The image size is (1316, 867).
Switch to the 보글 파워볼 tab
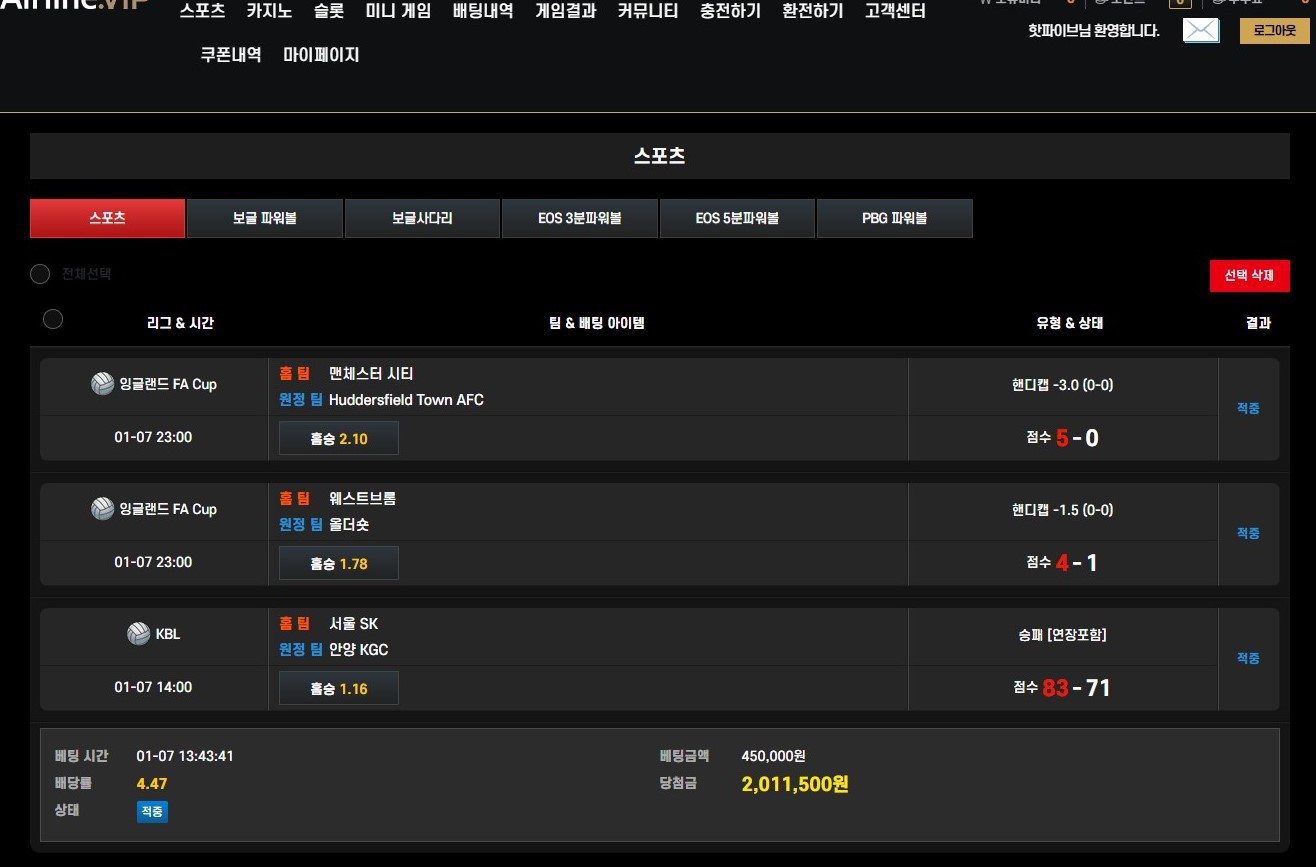(265, 218)
